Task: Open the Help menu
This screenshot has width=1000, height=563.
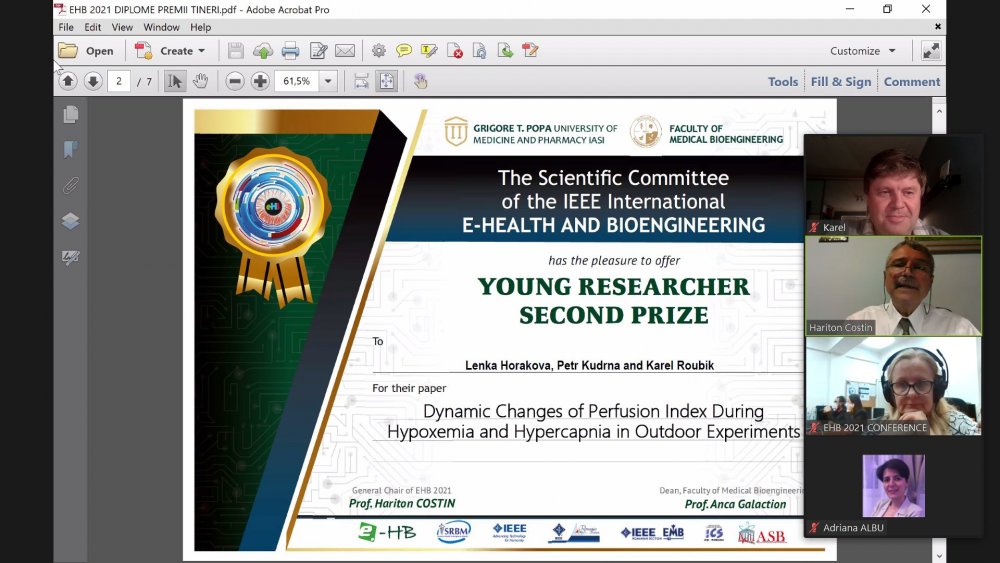Action: (x=200, y=27)
